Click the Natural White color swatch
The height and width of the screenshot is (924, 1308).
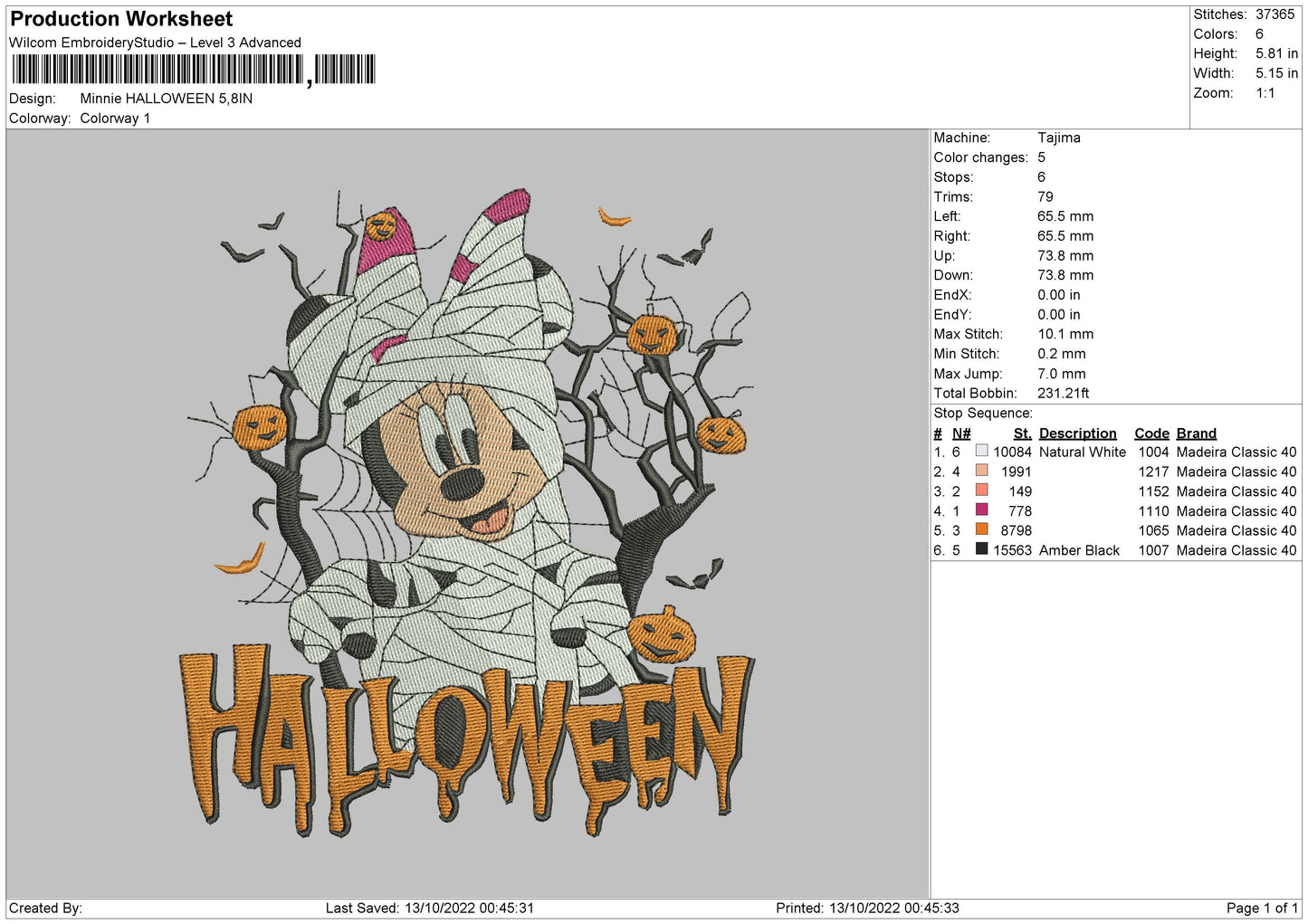[x=981, y=452]
